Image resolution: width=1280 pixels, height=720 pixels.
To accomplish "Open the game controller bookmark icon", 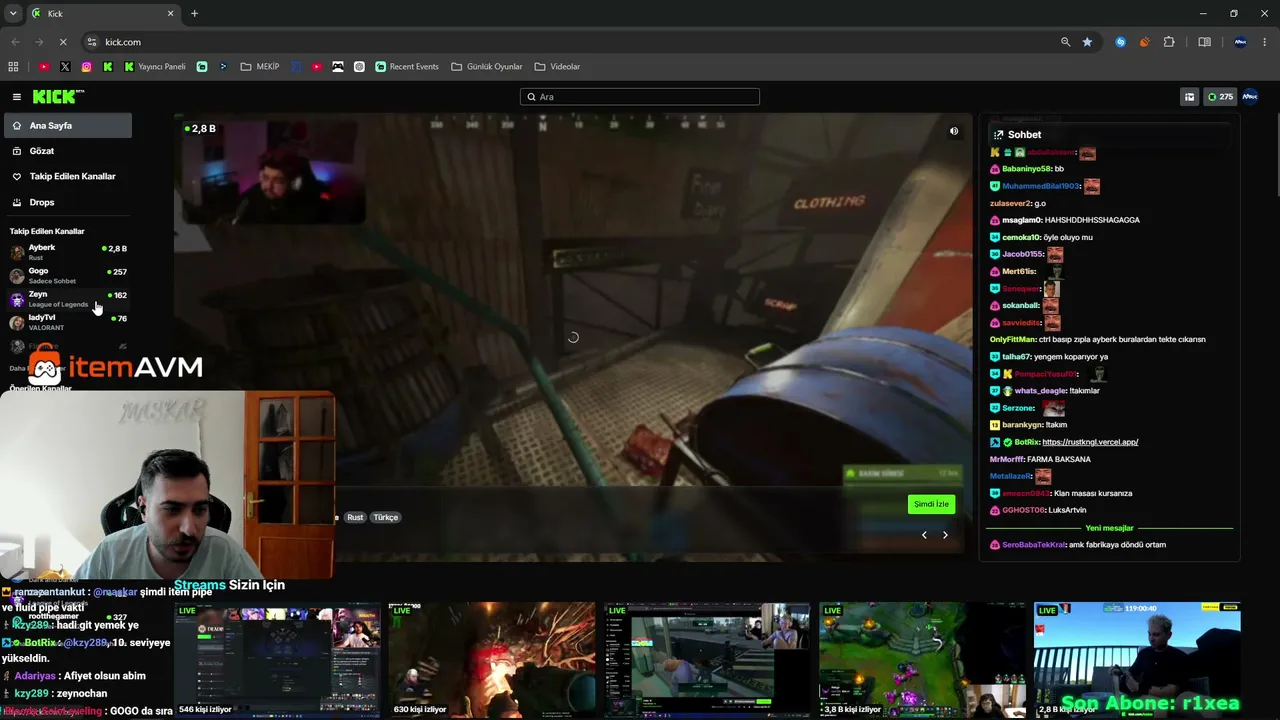I will 338,67.
